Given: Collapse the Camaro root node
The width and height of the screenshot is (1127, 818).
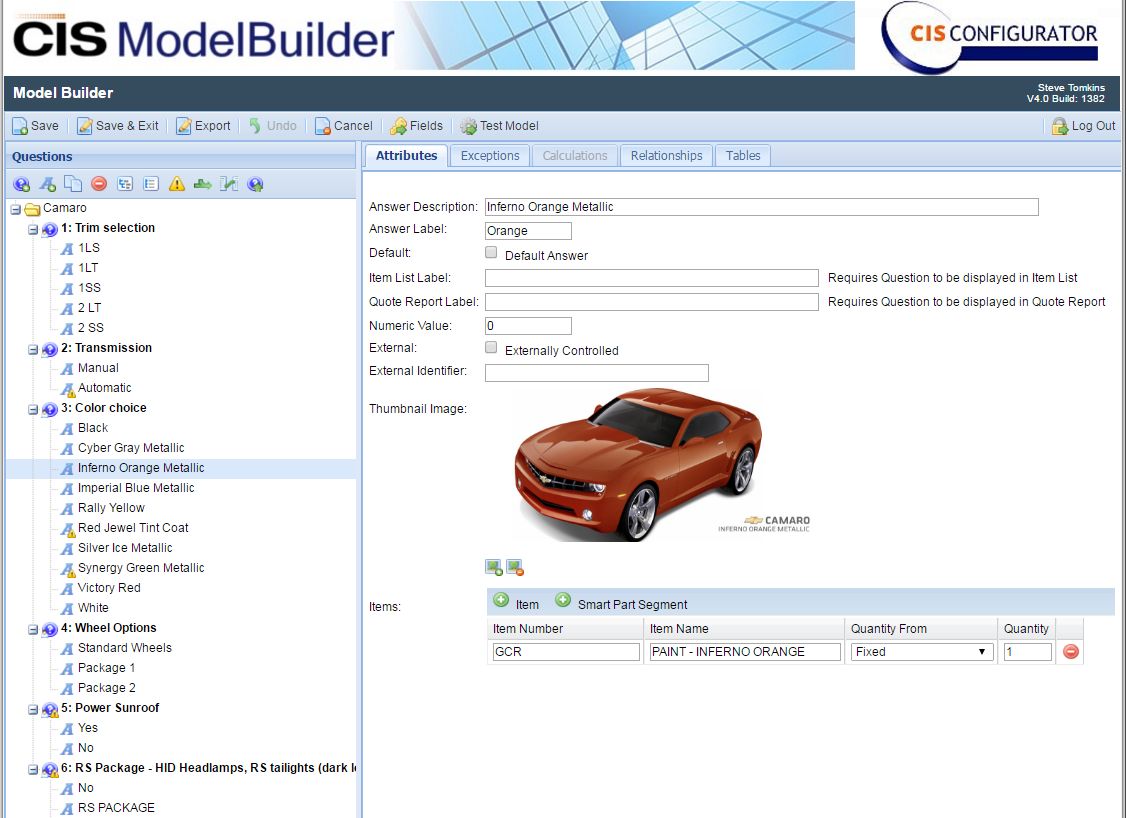Looking at the screenshot, I should pyautogui.click(x=16, y=209).
